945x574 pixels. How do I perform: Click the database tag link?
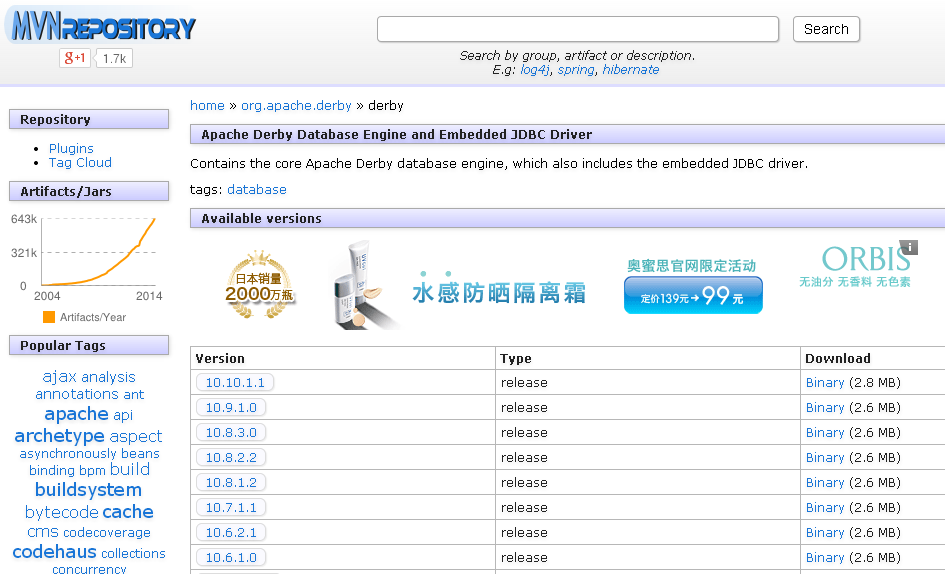[257, 189]
